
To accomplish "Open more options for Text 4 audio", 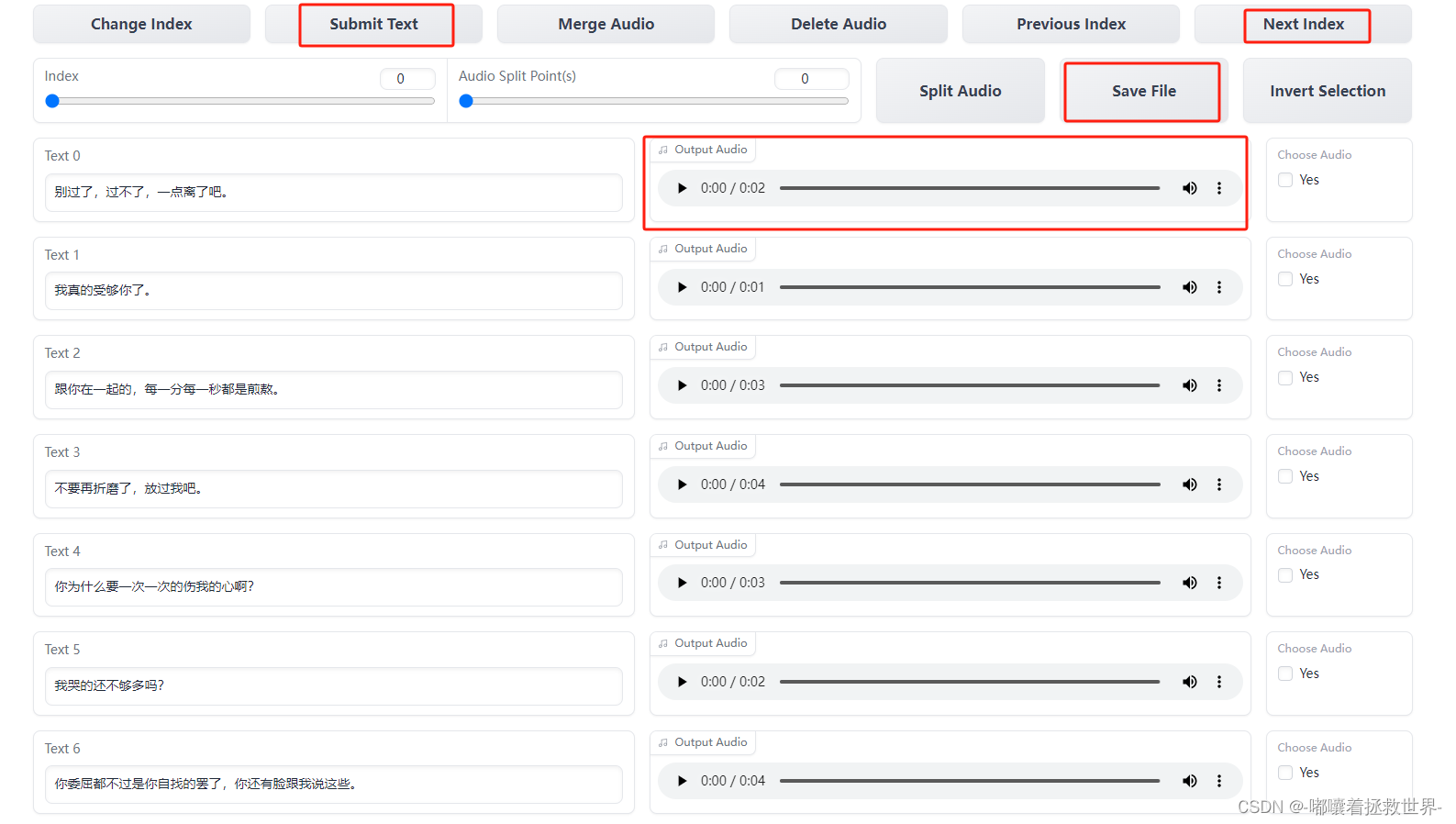I will 1219,583.
